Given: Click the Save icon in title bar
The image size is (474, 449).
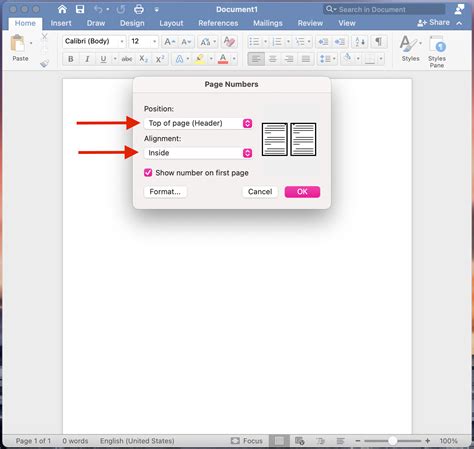Looking at the screenshot, I should pos(80,9).
